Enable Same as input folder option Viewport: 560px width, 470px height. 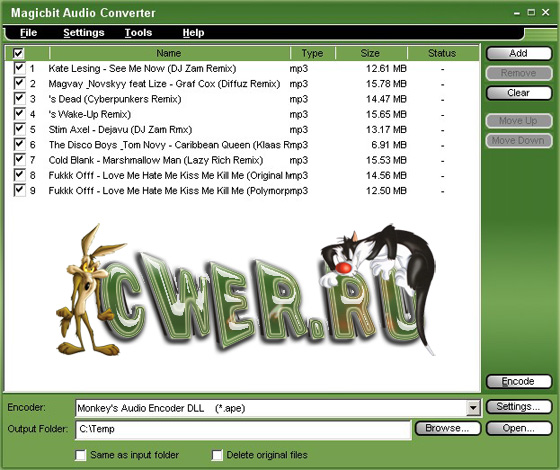click(x=81, y=455)
